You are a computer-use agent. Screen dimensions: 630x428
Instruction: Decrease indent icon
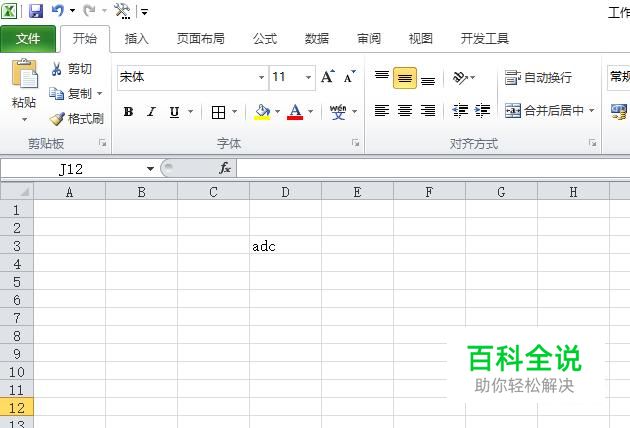coord(460,110)
